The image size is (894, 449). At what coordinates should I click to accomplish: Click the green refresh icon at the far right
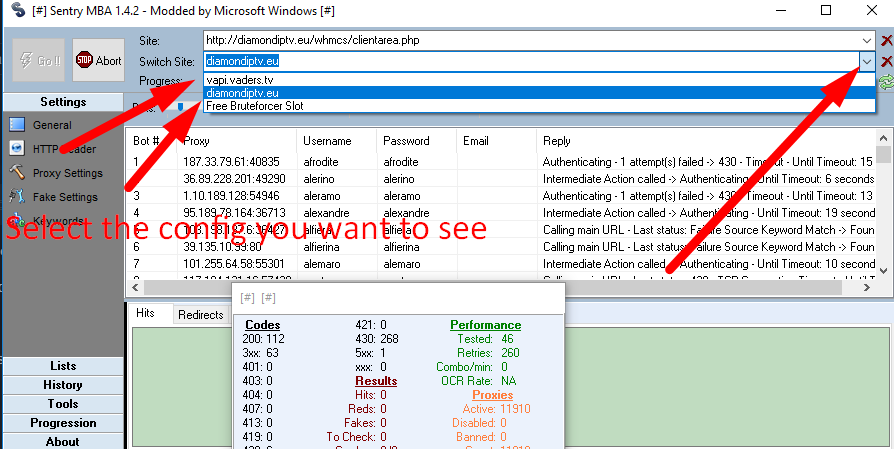pos(886,81)
